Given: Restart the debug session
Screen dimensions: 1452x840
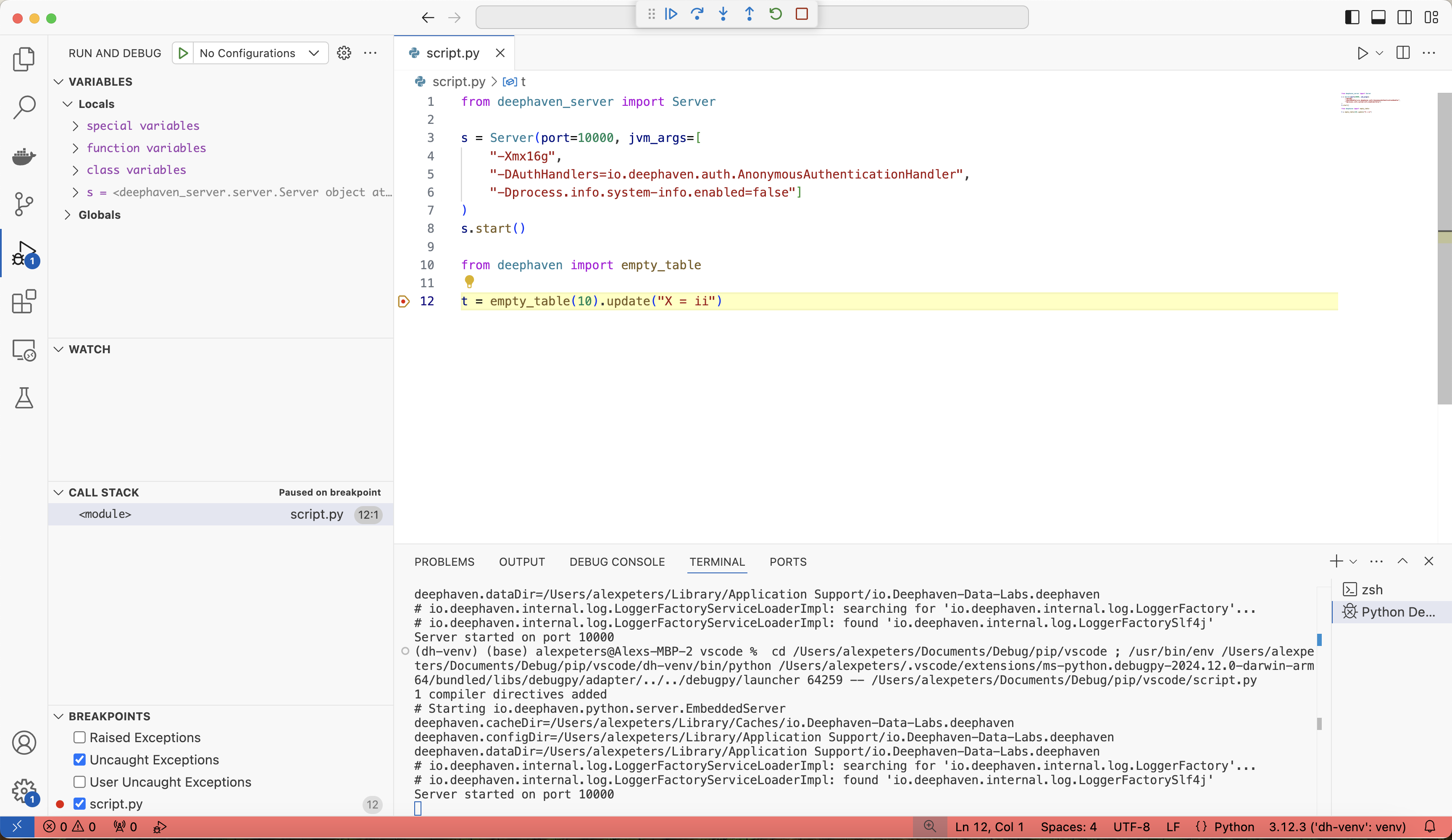Looking at the screenshot, I should pyautogui.click(x=776, y=14).
